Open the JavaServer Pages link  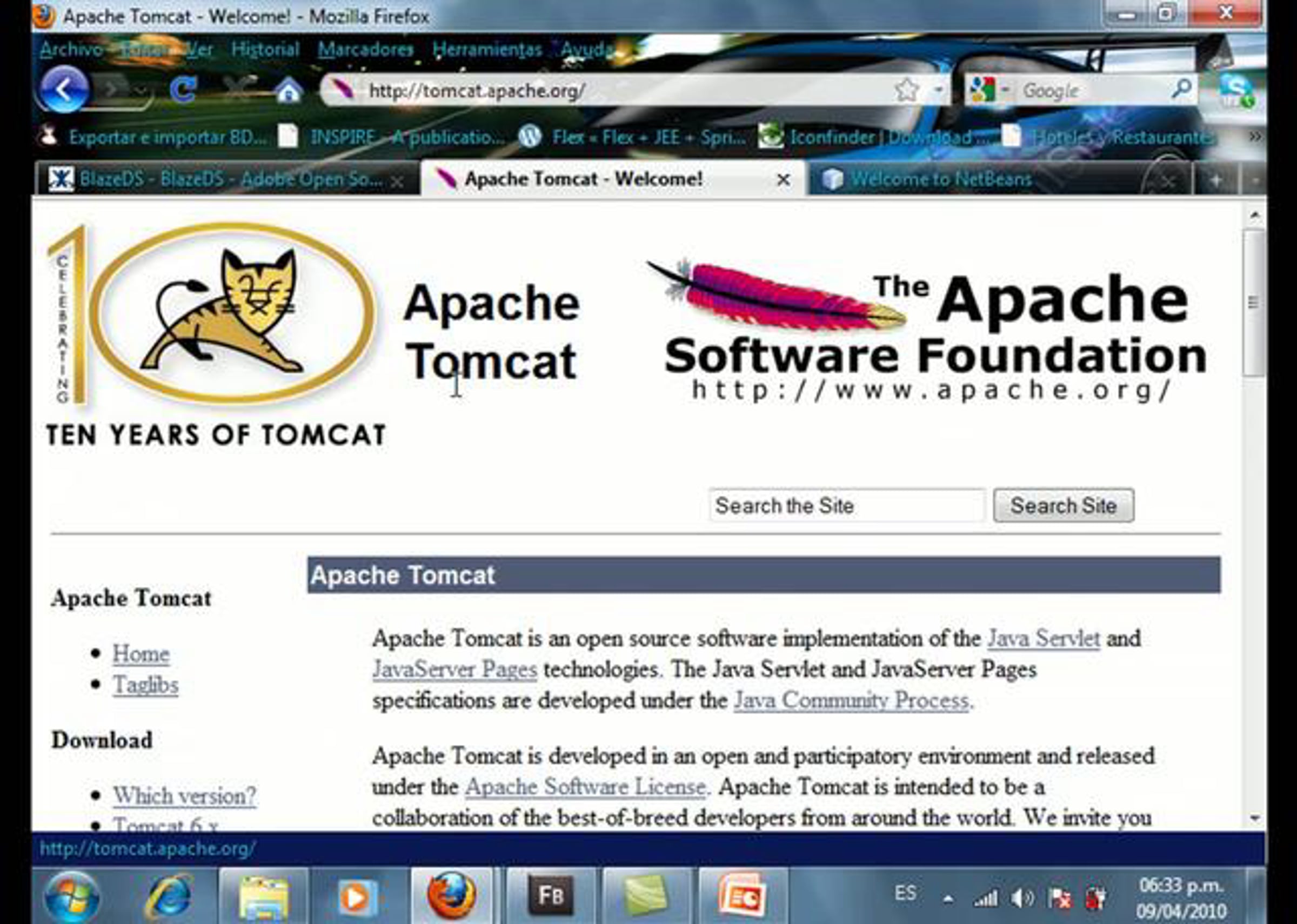point(454,669)
